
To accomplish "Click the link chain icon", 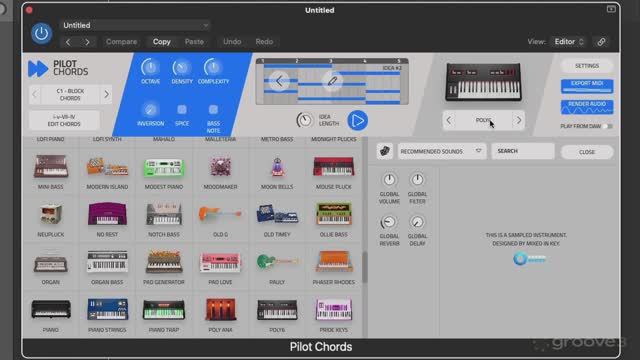I will [x=601, y=42].
